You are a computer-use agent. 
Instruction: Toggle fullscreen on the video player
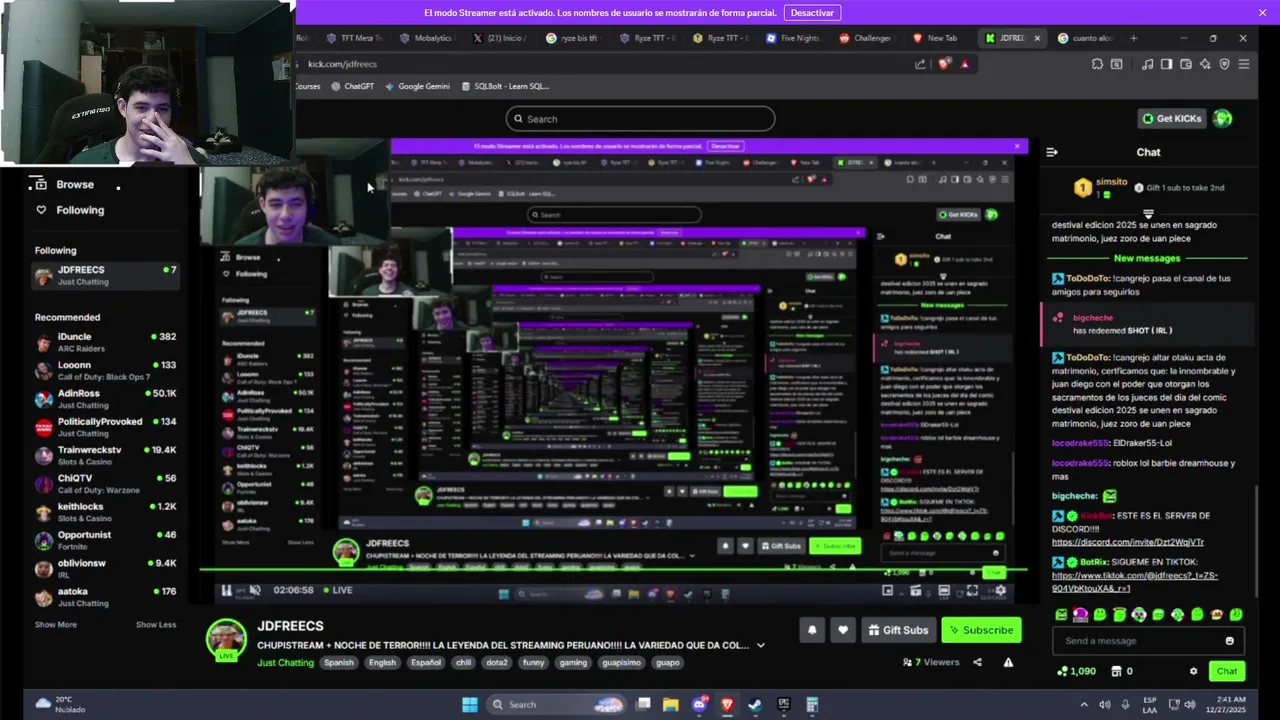click(972, 590)
